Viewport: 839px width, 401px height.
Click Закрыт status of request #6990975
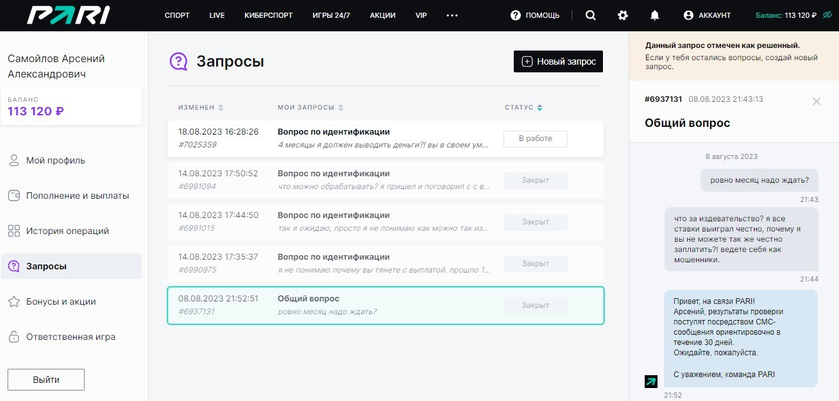535,264
